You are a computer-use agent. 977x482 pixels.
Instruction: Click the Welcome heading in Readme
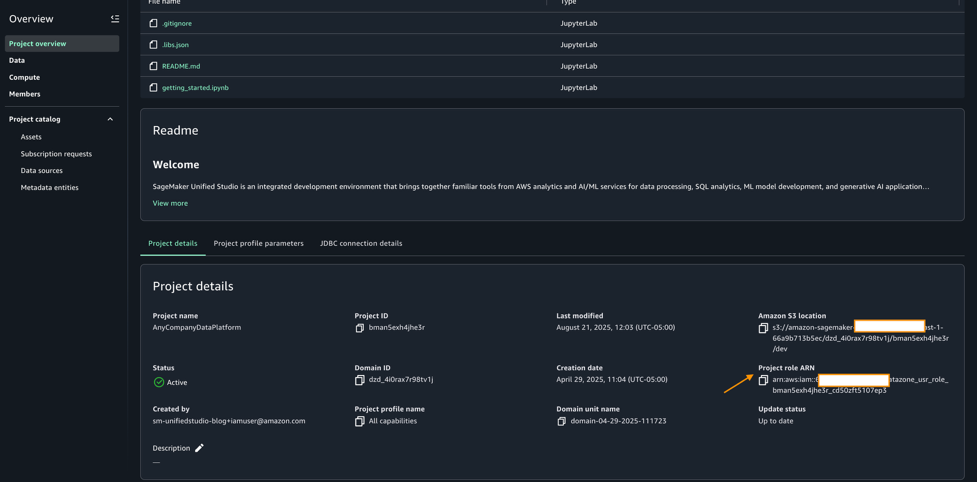pos(176,165)
